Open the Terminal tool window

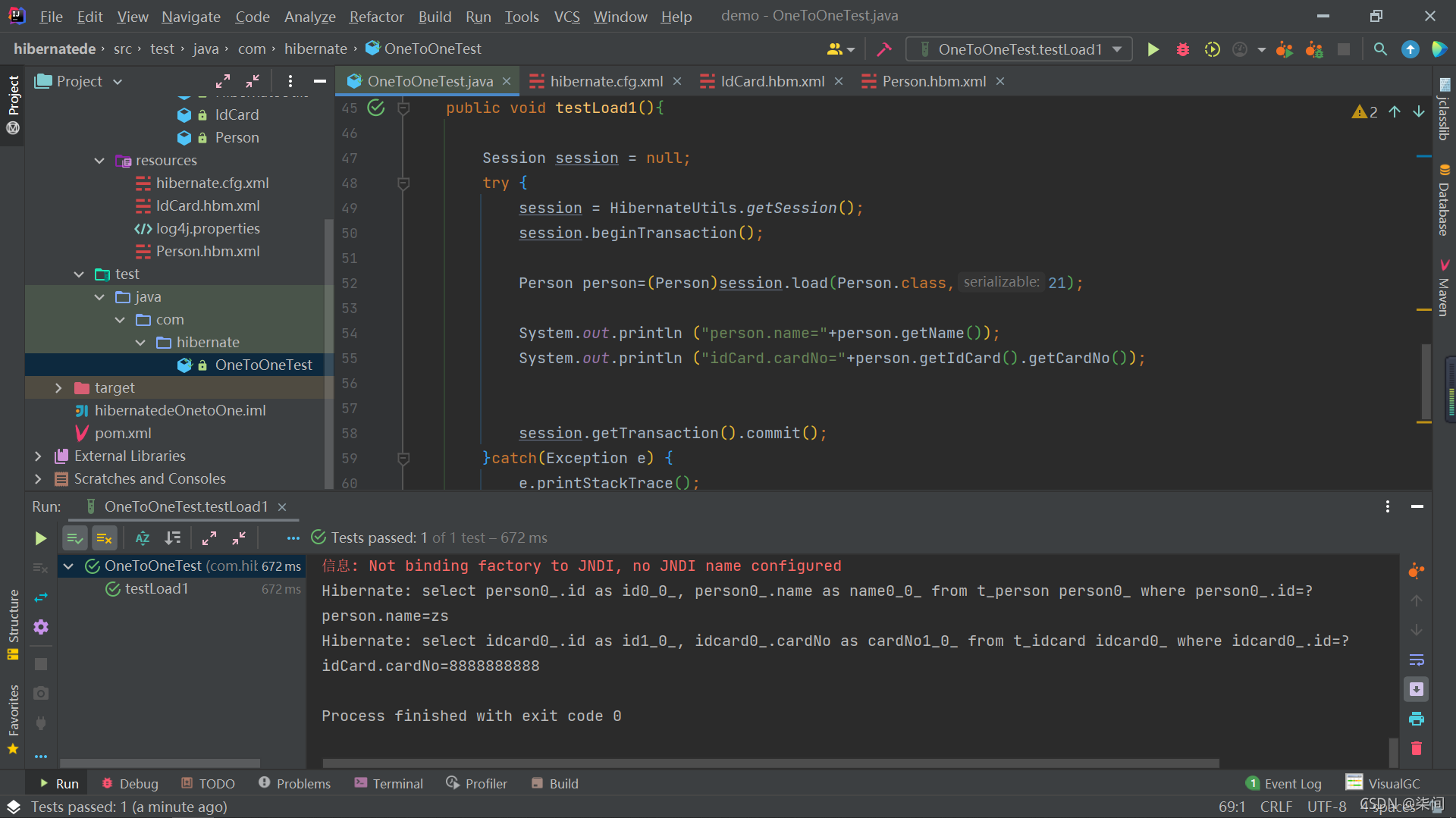point(389,783)
